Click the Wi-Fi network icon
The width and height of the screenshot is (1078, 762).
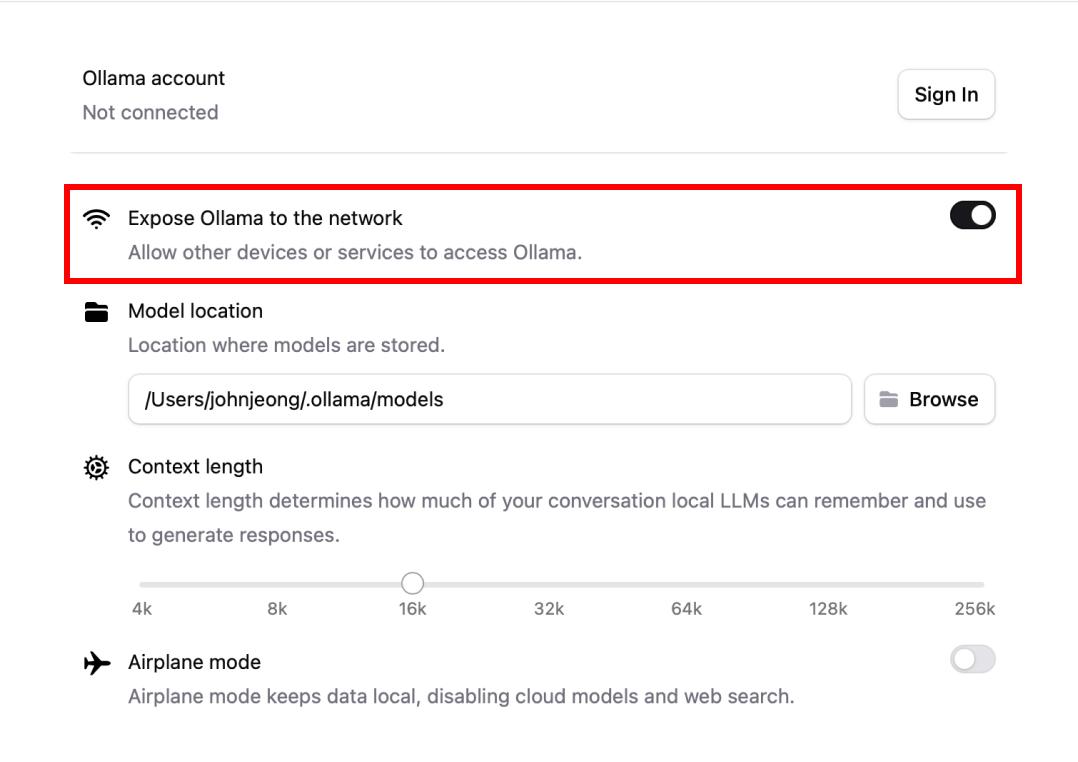[96, 218]
